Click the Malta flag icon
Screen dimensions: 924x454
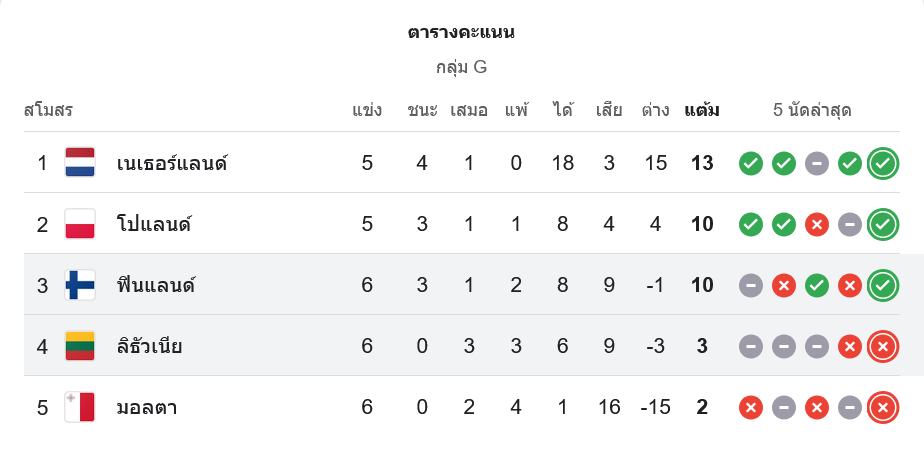click(x=80, y=408)
